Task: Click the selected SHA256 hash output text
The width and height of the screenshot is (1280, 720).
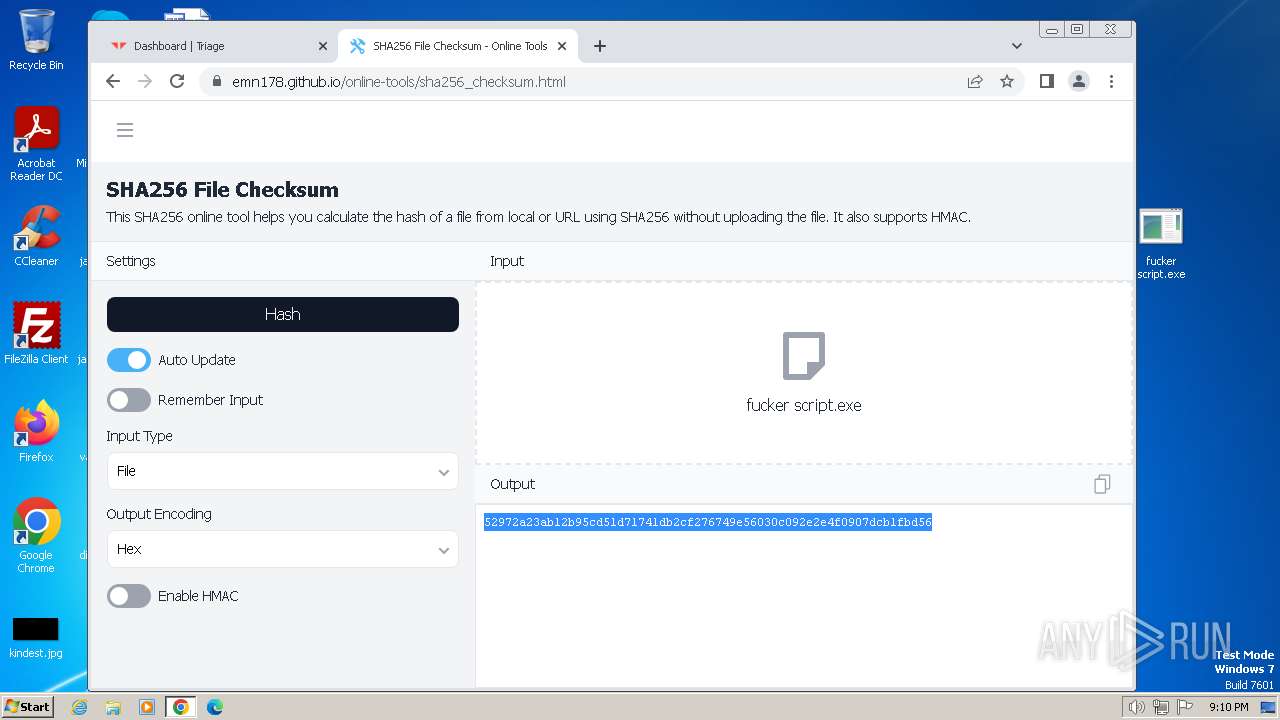Action: click(708, 522)
